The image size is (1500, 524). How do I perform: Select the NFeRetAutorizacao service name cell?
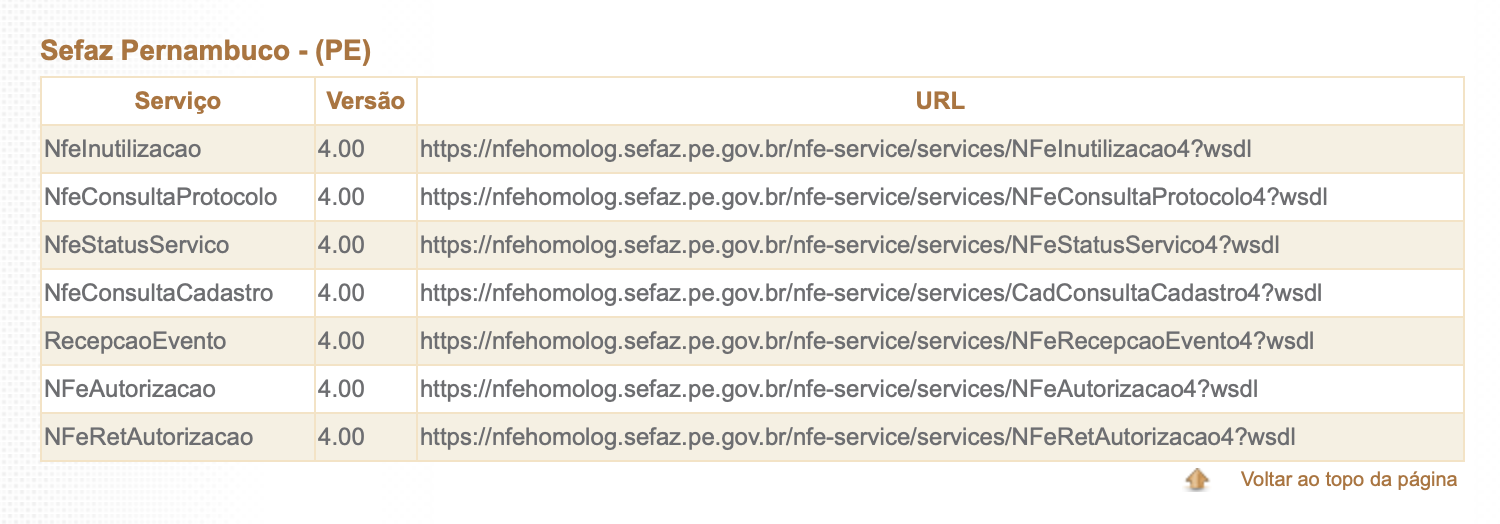point(149,437)
